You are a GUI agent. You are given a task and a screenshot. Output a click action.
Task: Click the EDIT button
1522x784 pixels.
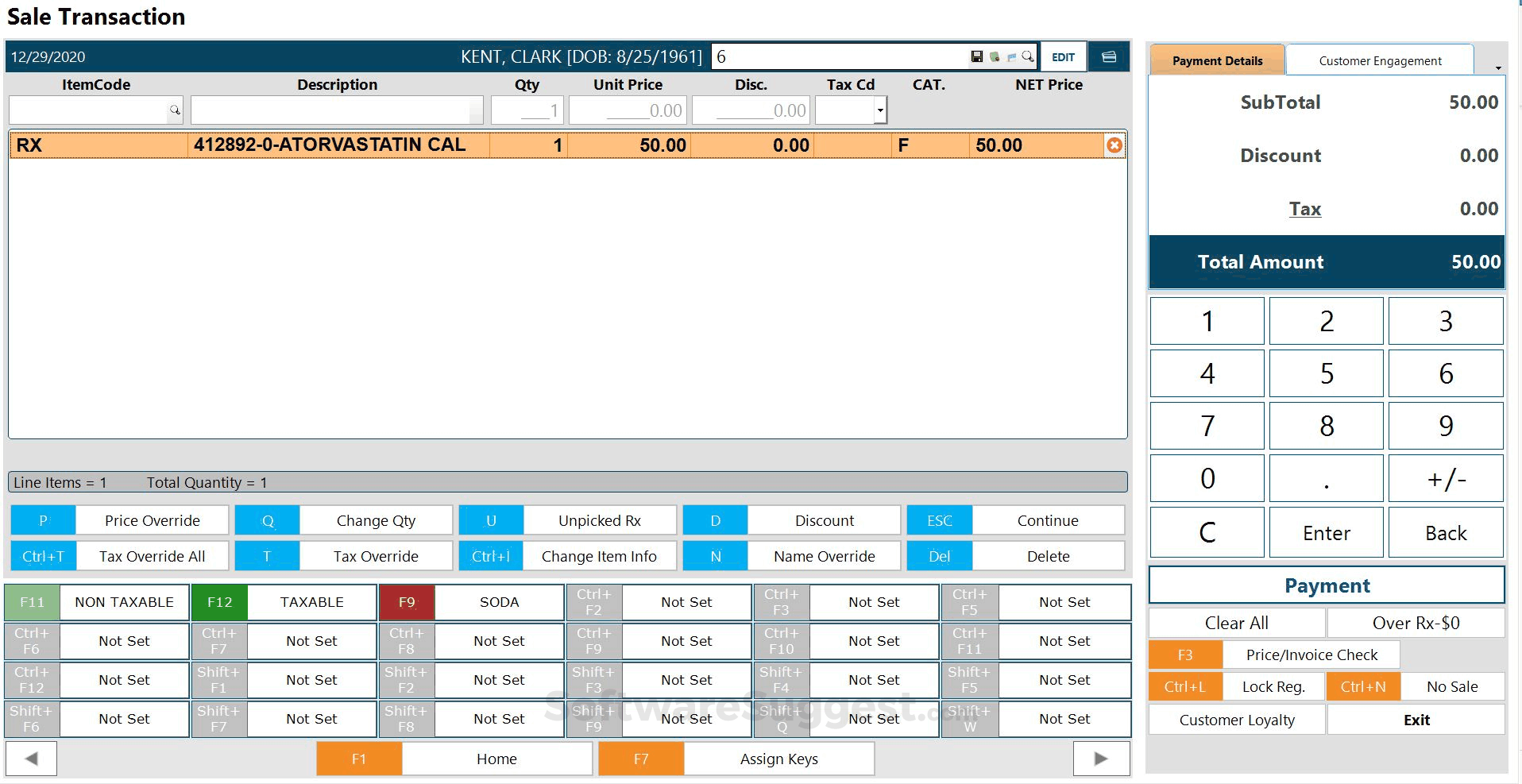[1063, 56]
